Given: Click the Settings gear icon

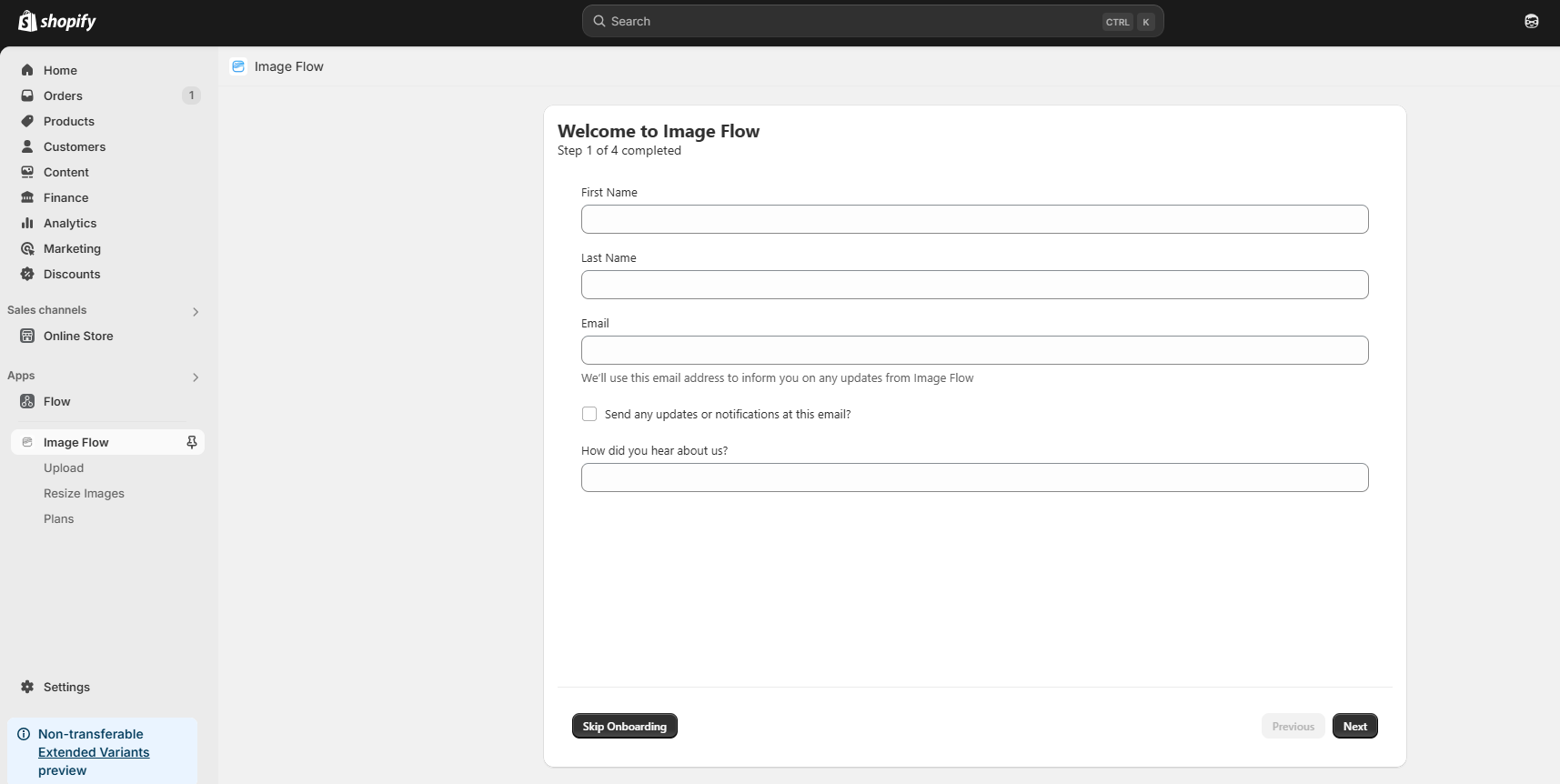Looking at the screenshot, I should pyautogui.click(x=27, y=687).
